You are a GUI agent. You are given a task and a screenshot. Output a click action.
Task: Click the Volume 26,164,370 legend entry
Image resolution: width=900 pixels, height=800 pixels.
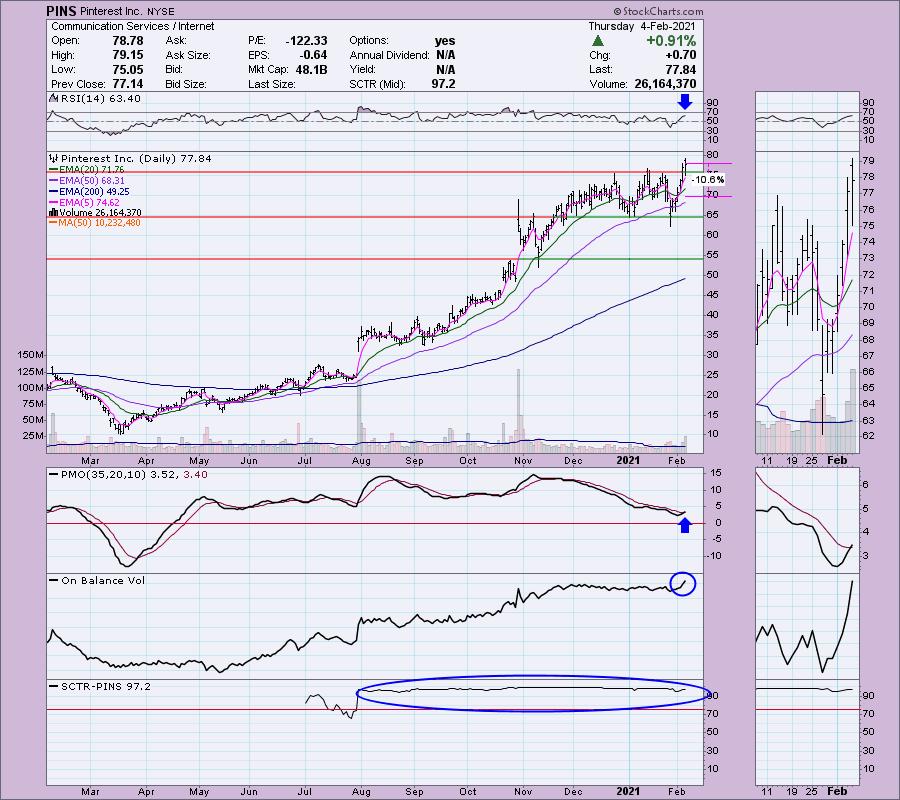click(x=95, y=212)
